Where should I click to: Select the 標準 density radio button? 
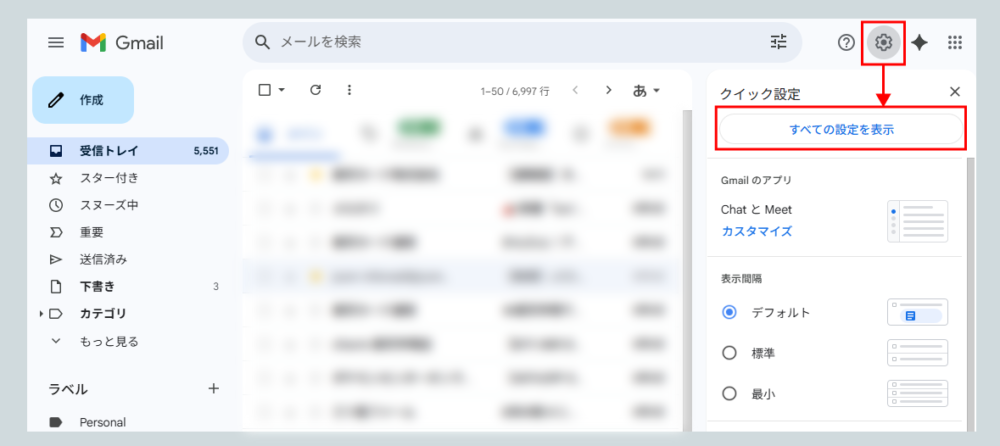click(729, 353)
